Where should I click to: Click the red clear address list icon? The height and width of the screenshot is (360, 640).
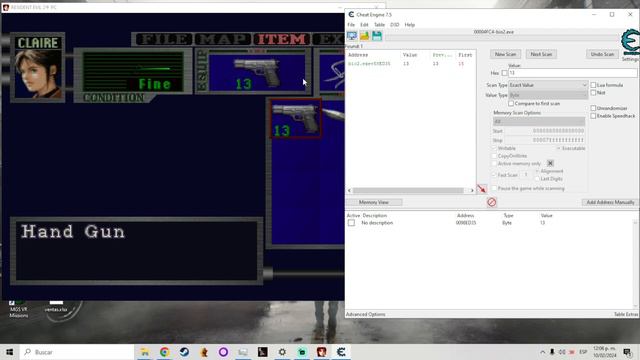[491, 202]
